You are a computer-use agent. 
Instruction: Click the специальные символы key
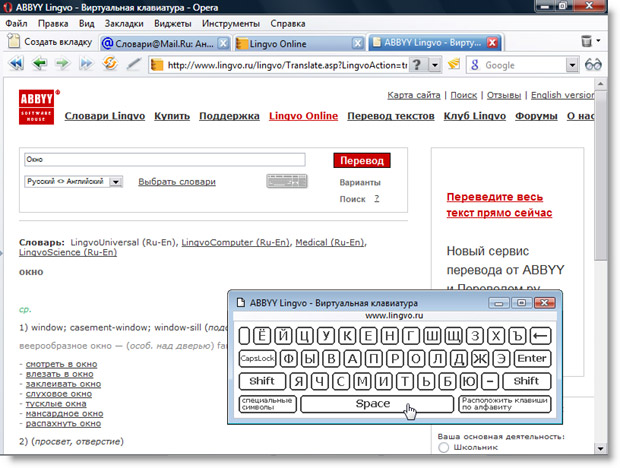tap(268, 404)
